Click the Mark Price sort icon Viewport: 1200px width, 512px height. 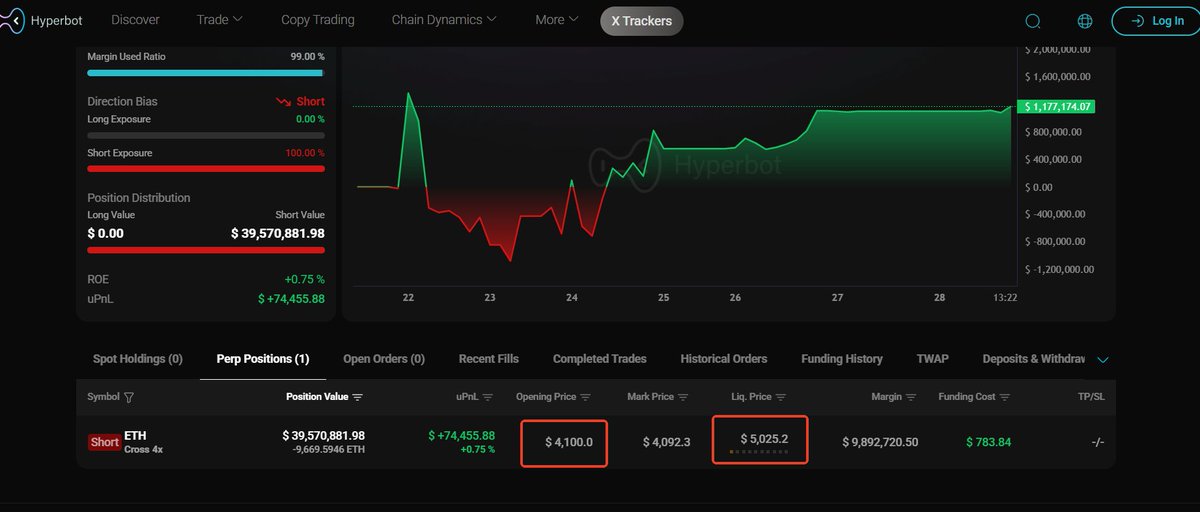(x=684, y=397)
